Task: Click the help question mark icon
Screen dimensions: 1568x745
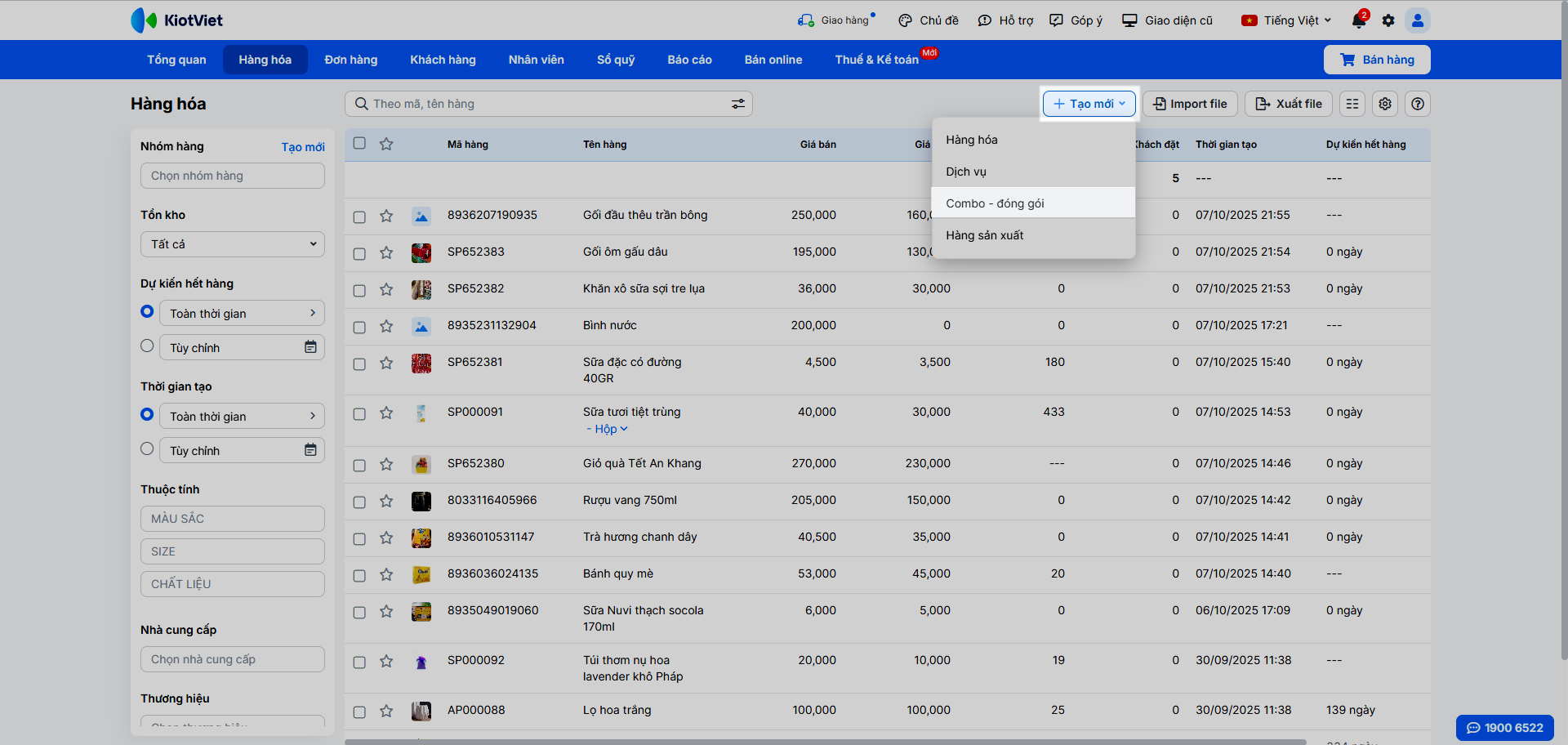Action: coord(1418,104)
